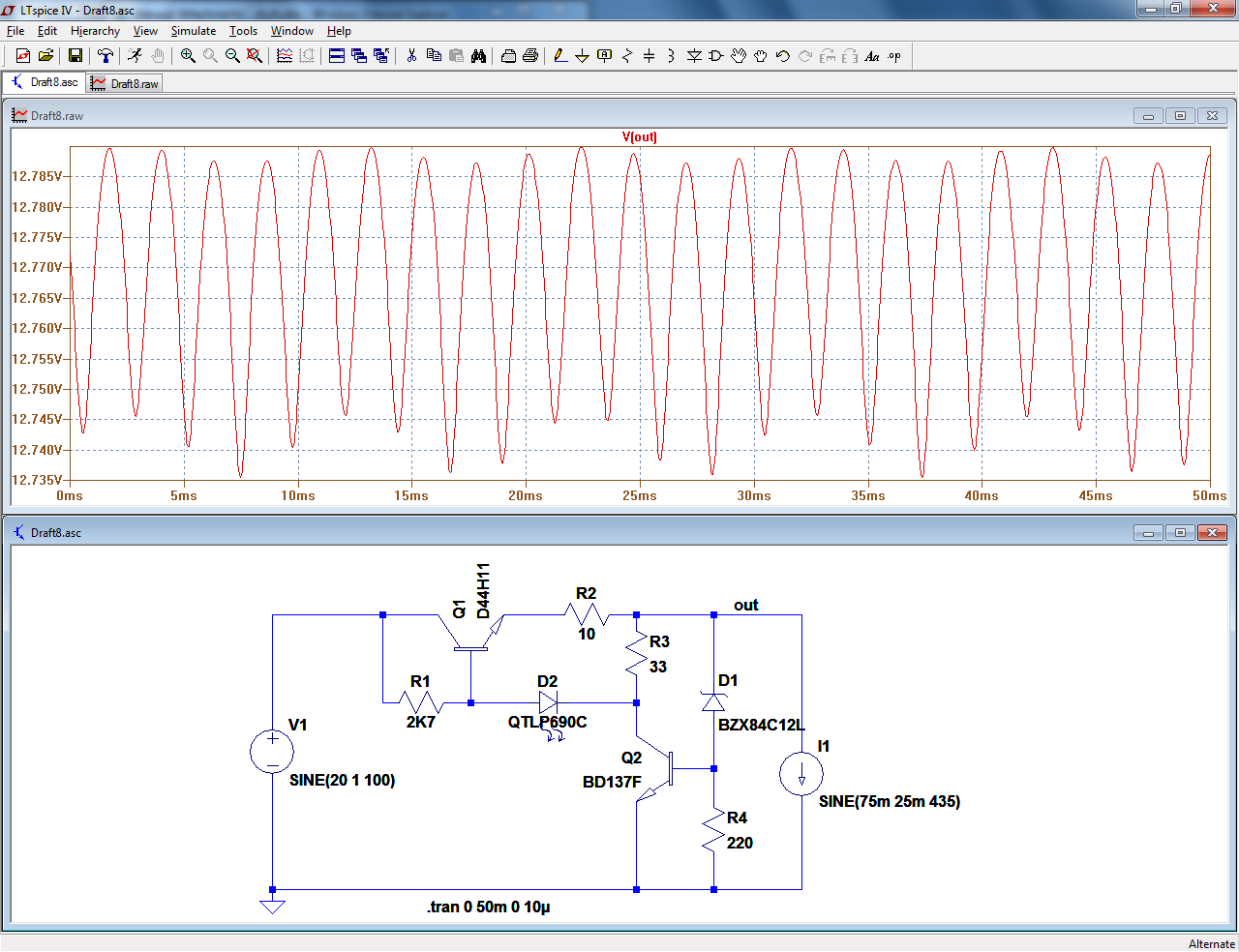The width and height of the screenshot is (1239, 952).
Task: Open the Hierarchy menu
Action: (x=95, y=31)
